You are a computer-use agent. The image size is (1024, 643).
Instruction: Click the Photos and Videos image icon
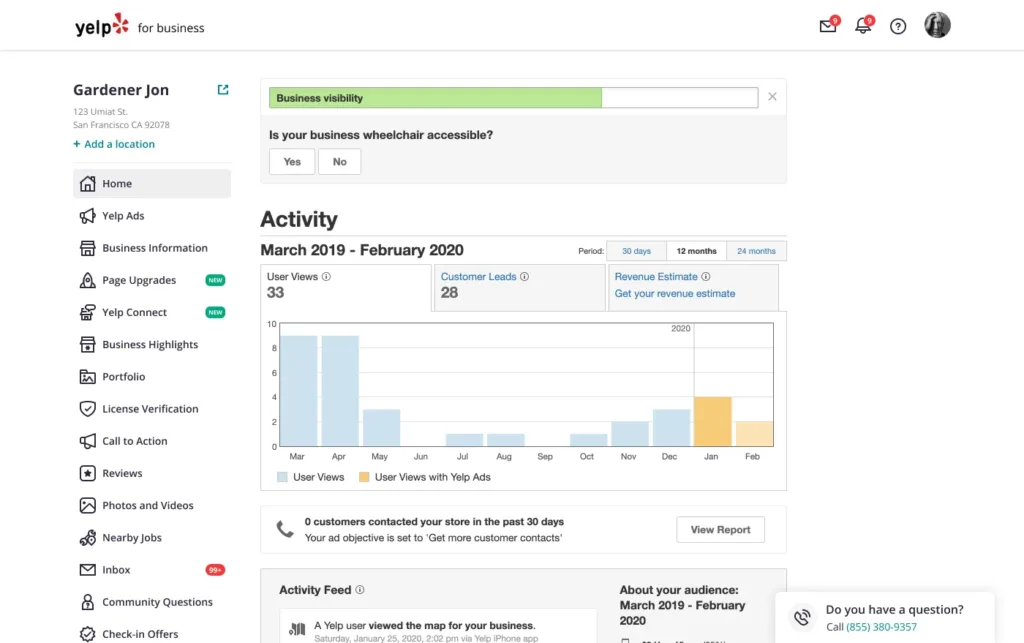tap(88, 505)
